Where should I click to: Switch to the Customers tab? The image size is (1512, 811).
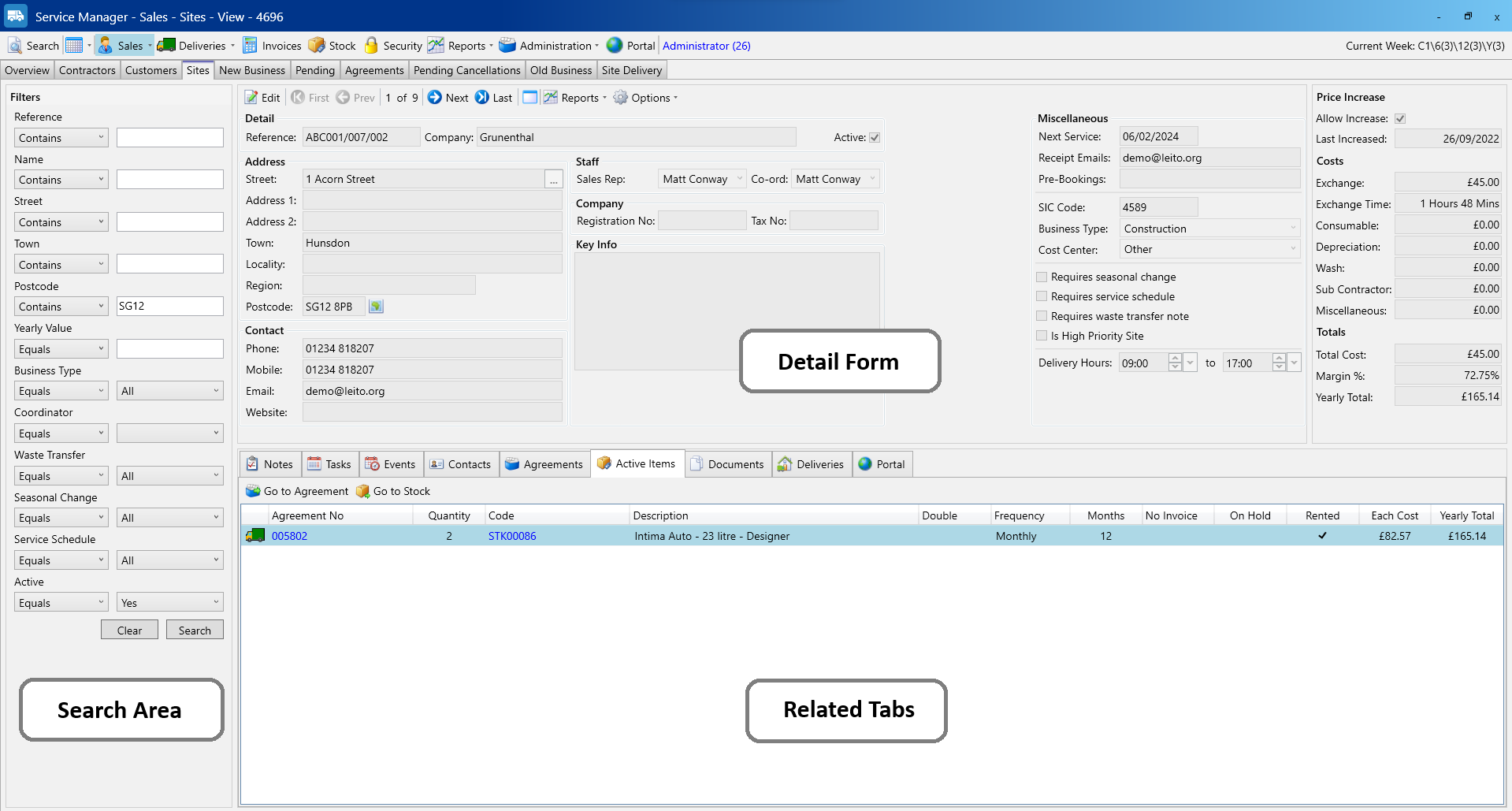coord(150,70)
